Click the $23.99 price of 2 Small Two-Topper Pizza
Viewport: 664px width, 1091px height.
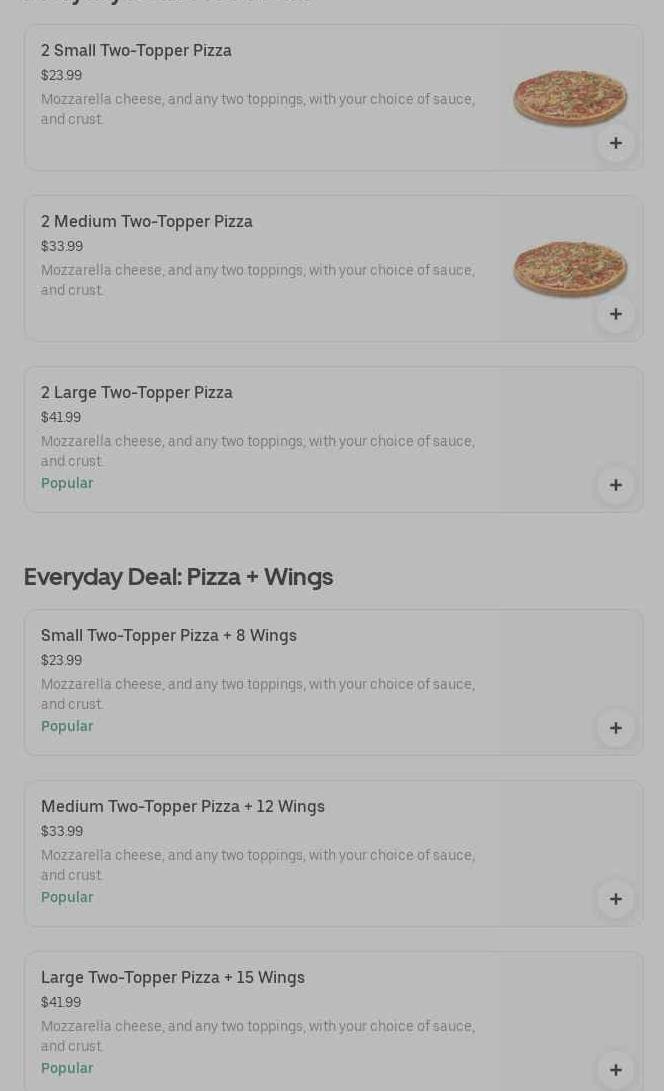[x=61, y=75]
